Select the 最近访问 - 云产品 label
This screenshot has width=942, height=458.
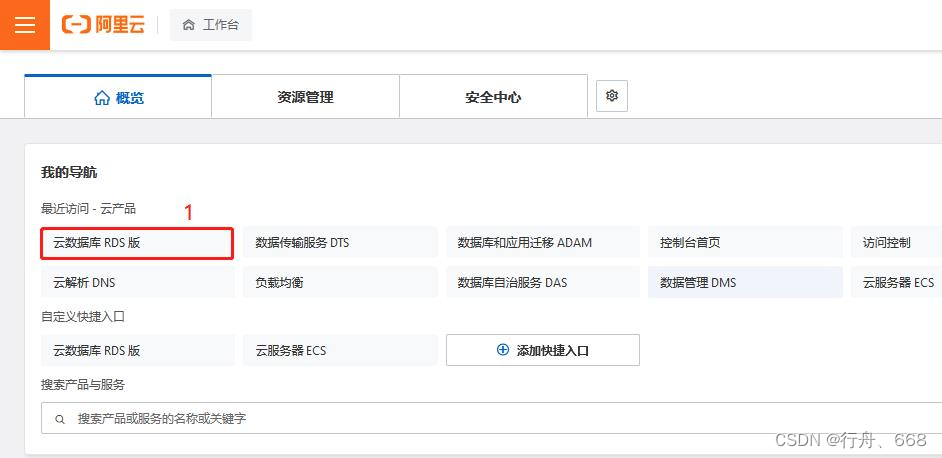88,209
